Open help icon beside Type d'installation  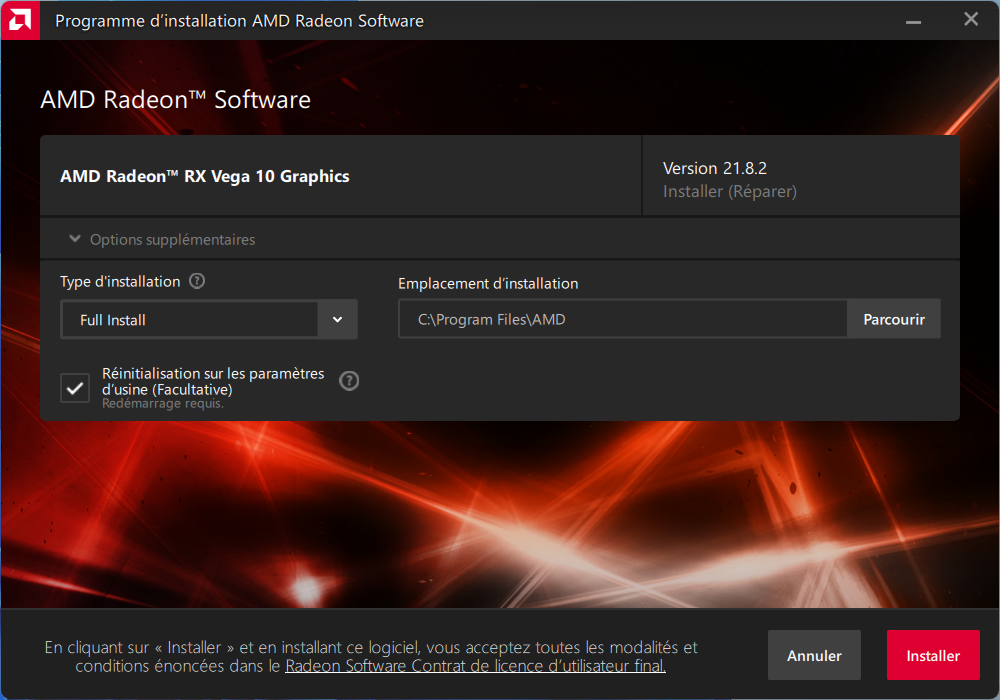click(197, 281)
